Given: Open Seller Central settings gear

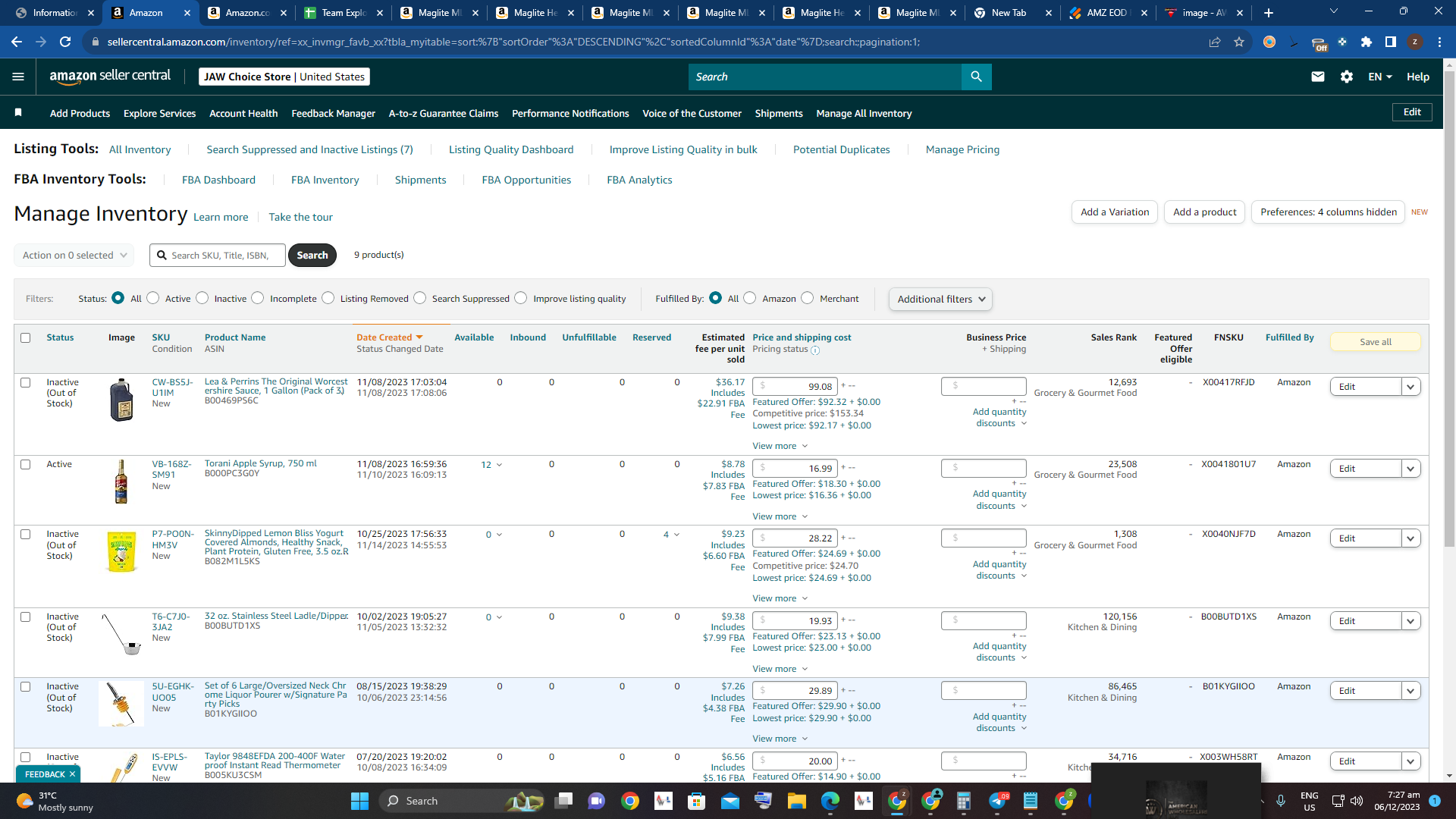Looking at the screenshot, I should [1347, 77].
